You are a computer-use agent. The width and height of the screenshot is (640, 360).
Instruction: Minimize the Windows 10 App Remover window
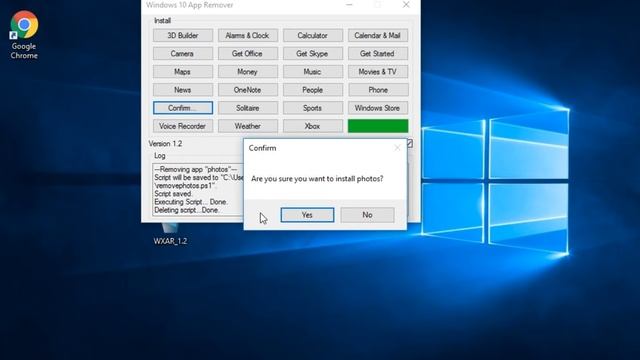(349, 5)
